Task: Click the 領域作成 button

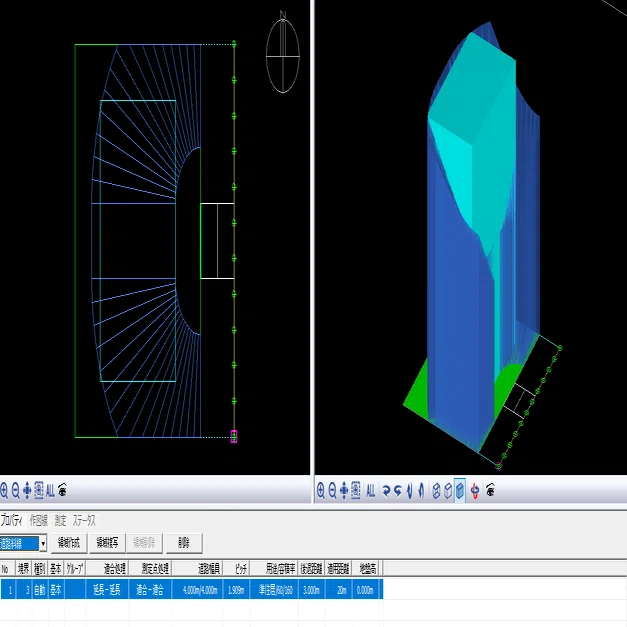Action: pos(69,543)
